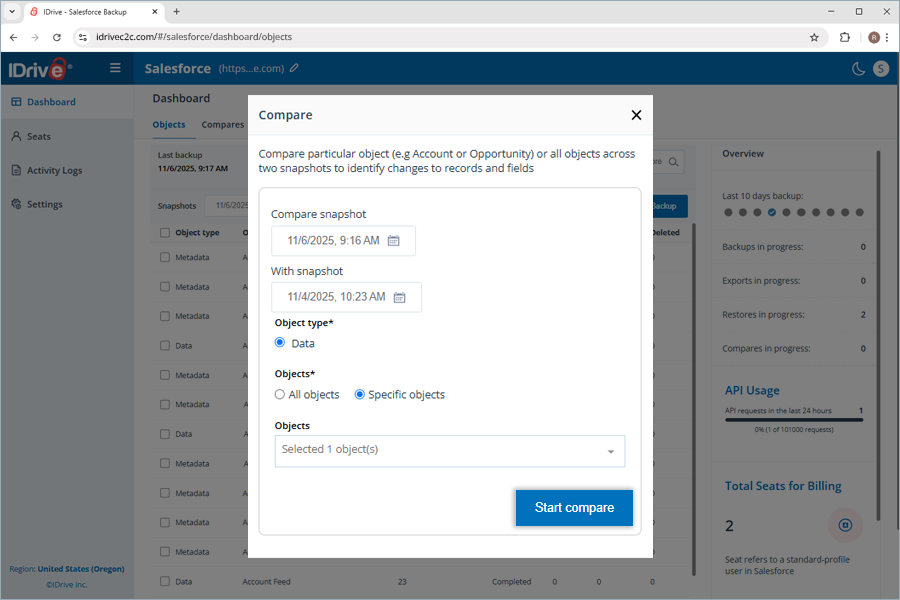Switch to the Compares tab
This screenshot has height=600, width=900.
click(x=223, y=125)
